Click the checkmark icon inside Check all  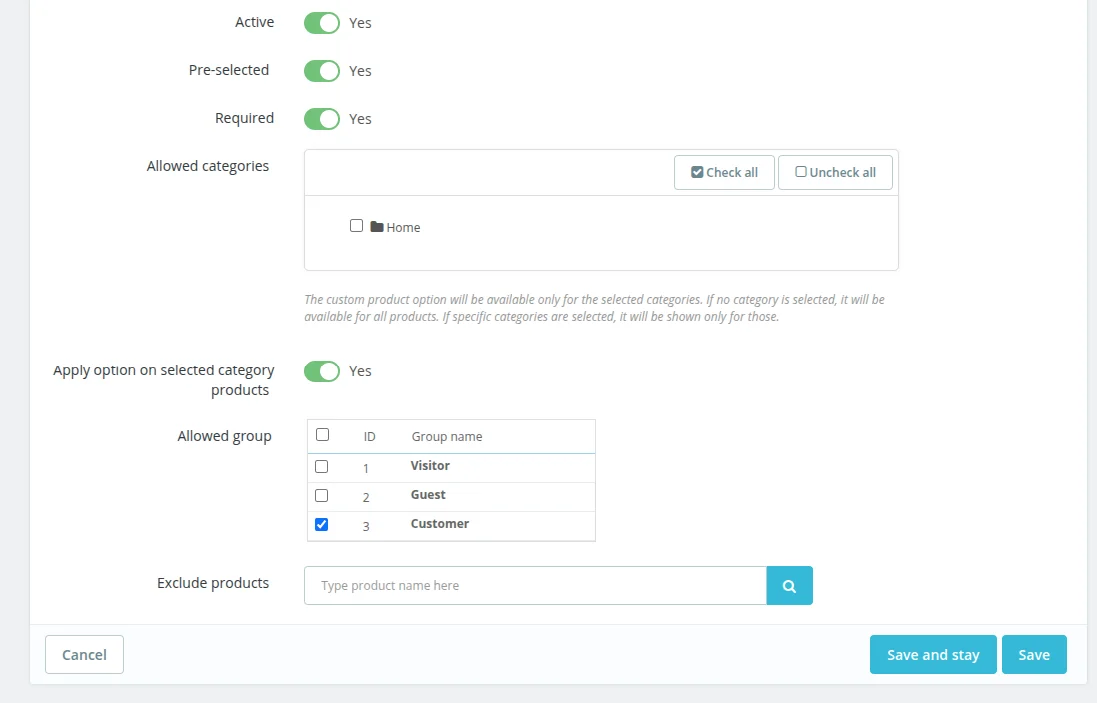(697, 171)
